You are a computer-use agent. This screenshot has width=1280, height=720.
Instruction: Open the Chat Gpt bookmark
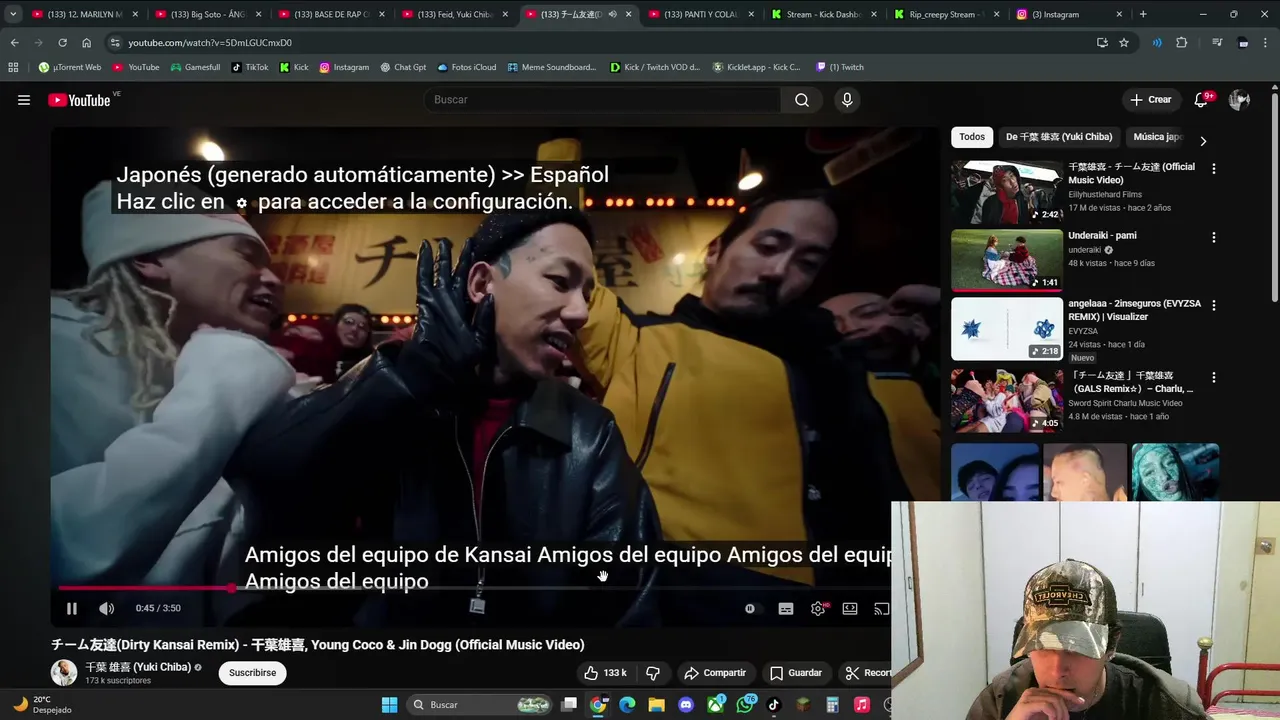402,67
